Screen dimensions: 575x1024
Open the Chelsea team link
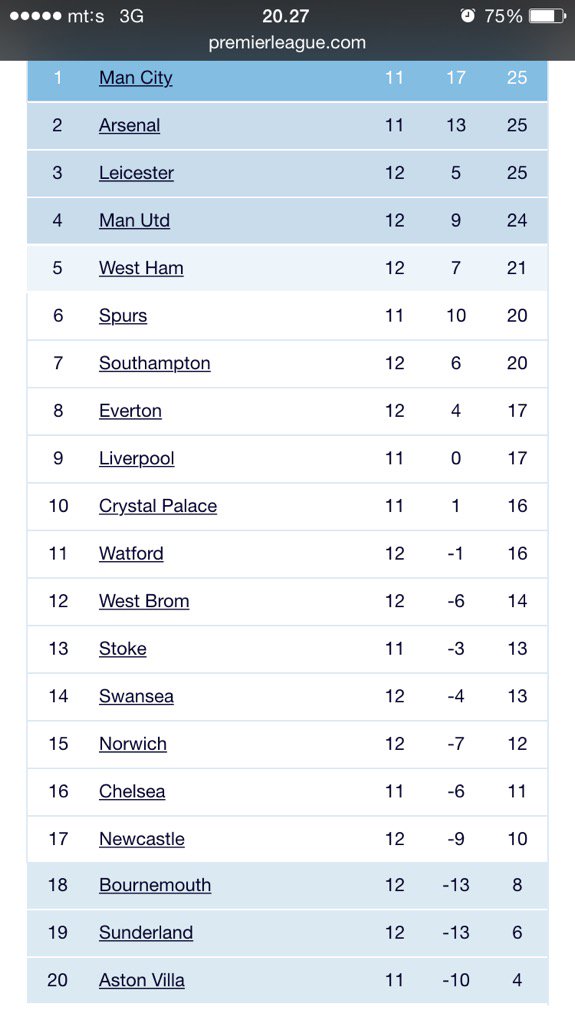(x=132, y=792)
